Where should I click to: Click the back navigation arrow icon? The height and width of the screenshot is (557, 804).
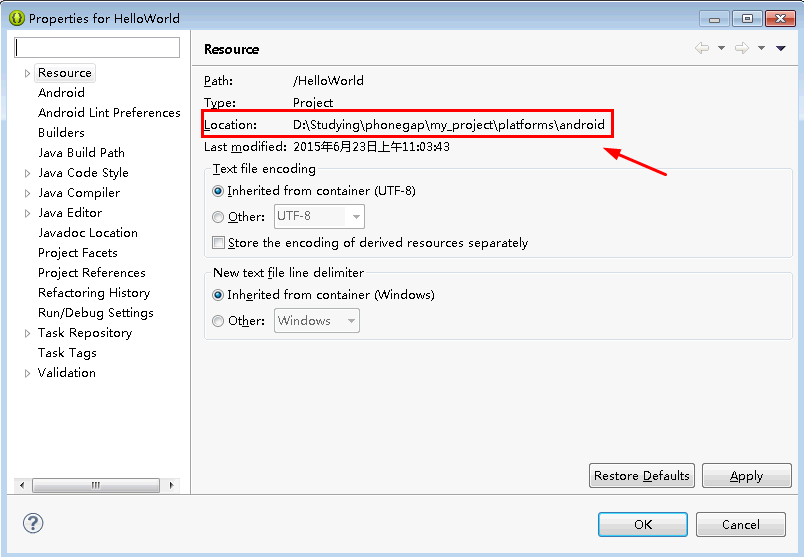[x=702, y=48]
